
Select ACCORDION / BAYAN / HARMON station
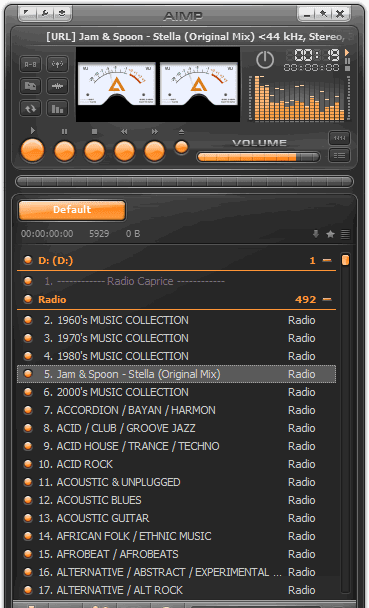point(176,410)
